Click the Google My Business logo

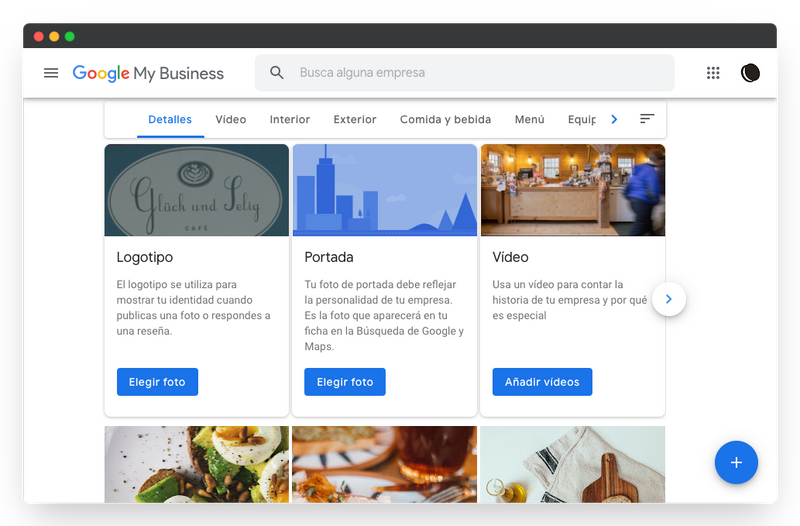(148, 73)
